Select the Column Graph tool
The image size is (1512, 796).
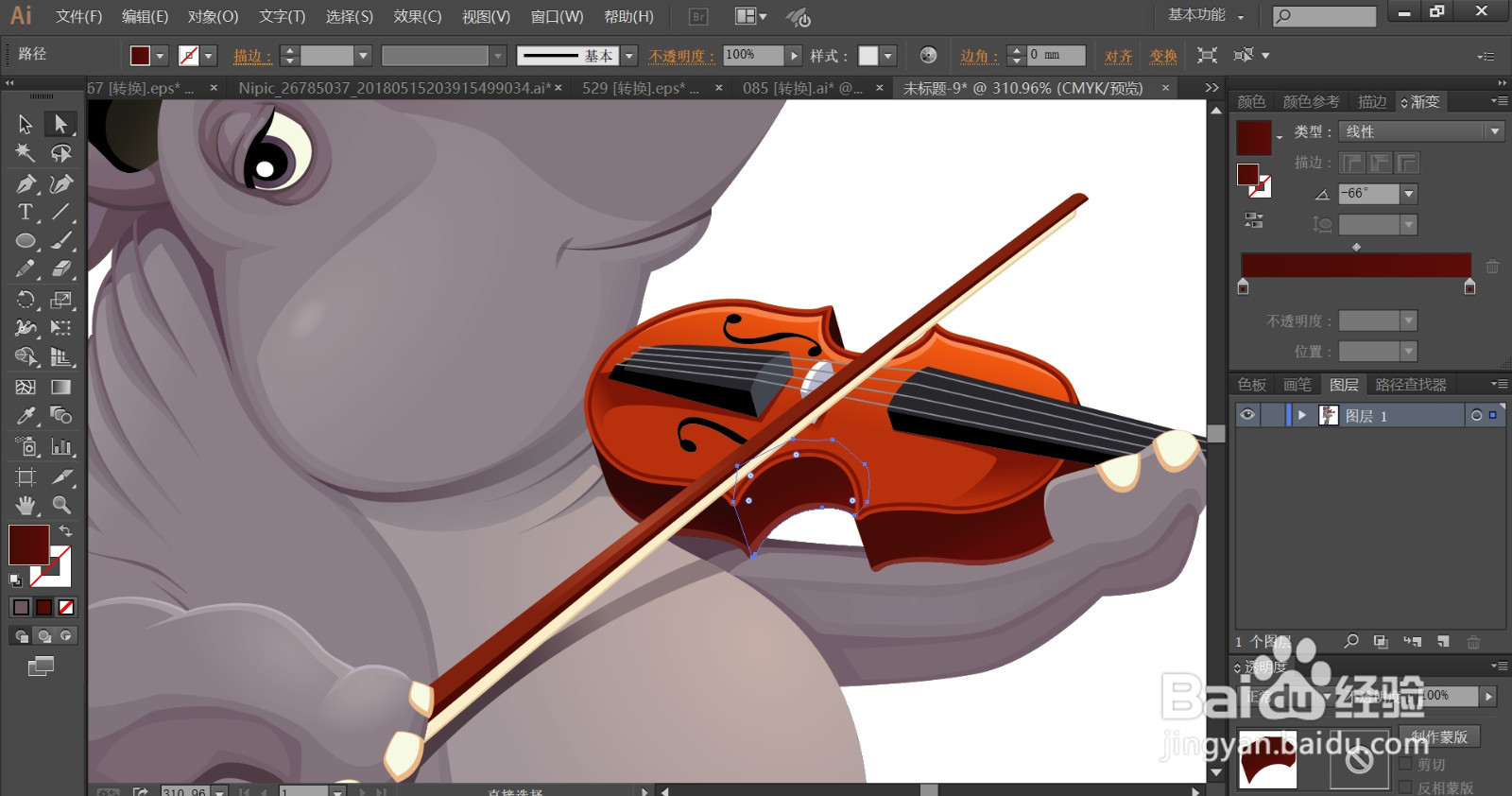(60, 446)
